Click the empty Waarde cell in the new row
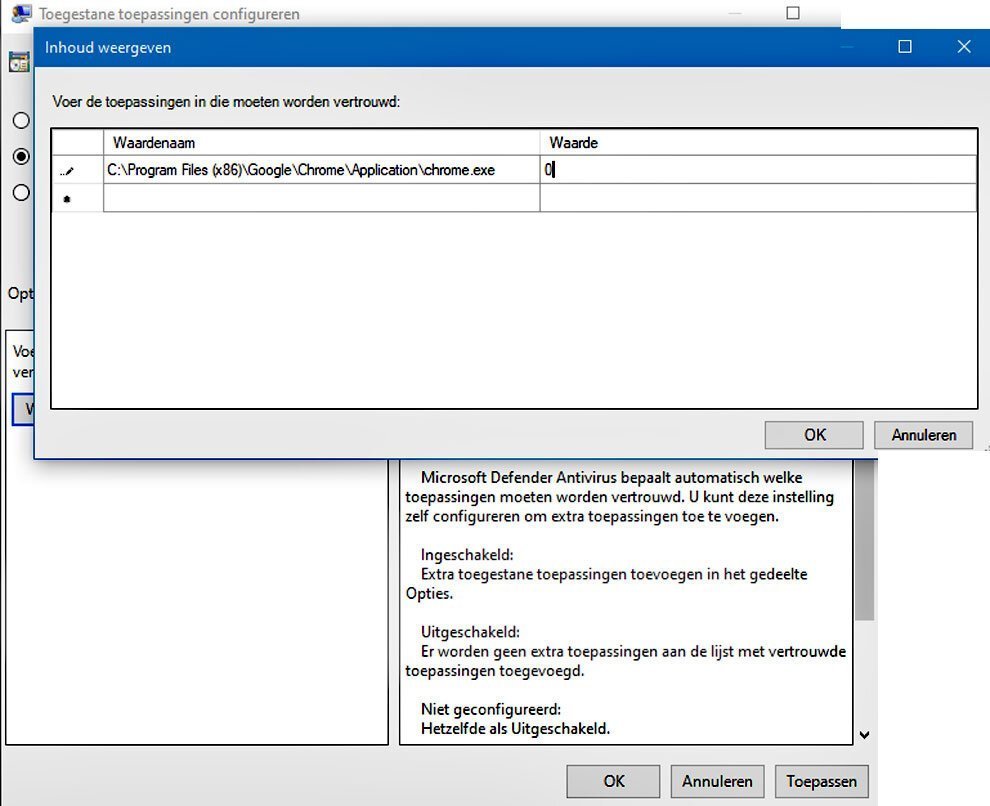 pyautogui.click(x=758, y=198)
